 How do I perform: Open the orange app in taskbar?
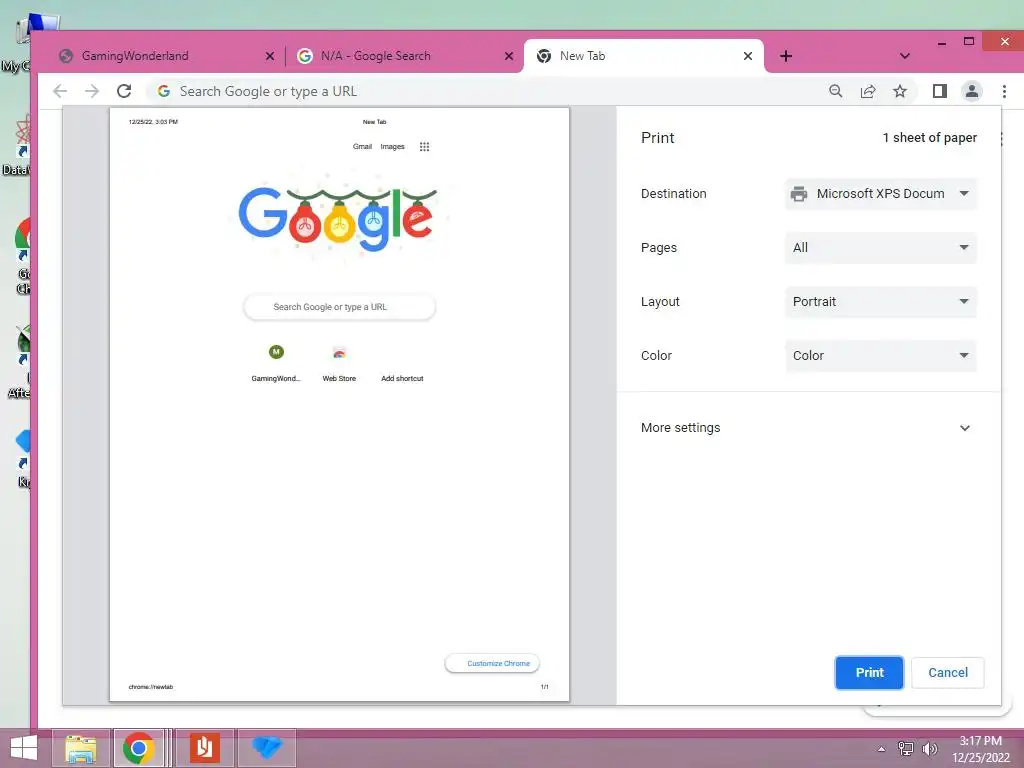pyautogui.click(x=204, y=748)
